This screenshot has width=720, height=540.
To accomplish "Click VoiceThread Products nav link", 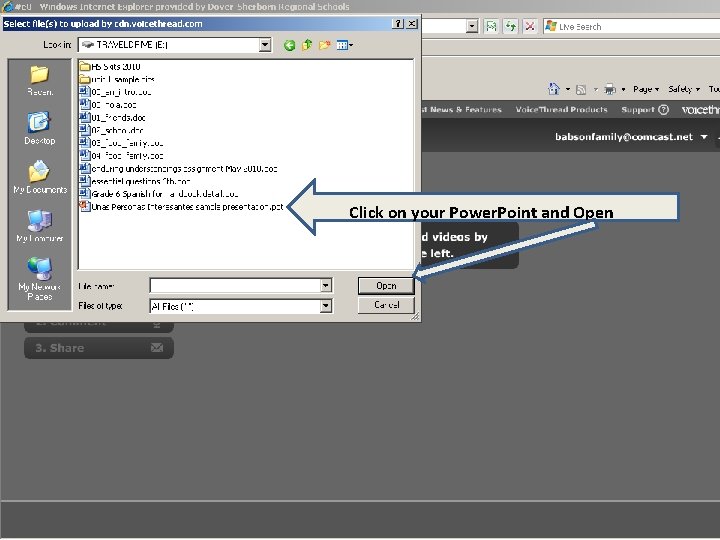I will point(561,110).
